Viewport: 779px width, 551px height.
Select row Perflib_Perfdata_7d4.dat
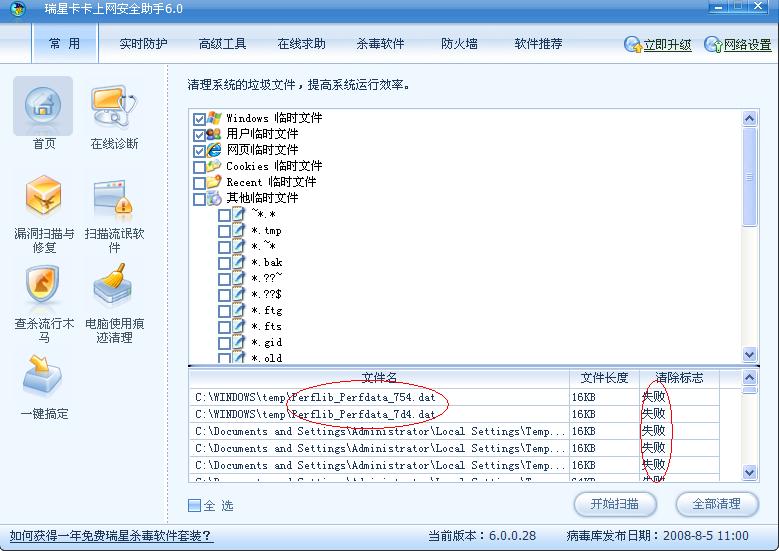[454, 414]
